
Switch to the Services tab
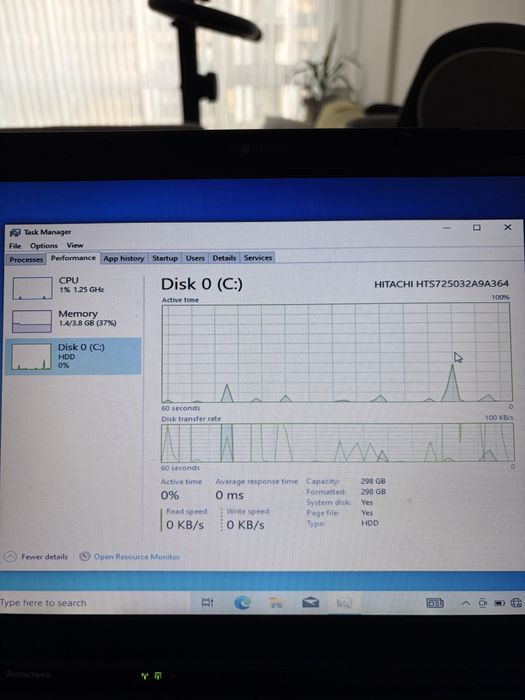(258, 258)
